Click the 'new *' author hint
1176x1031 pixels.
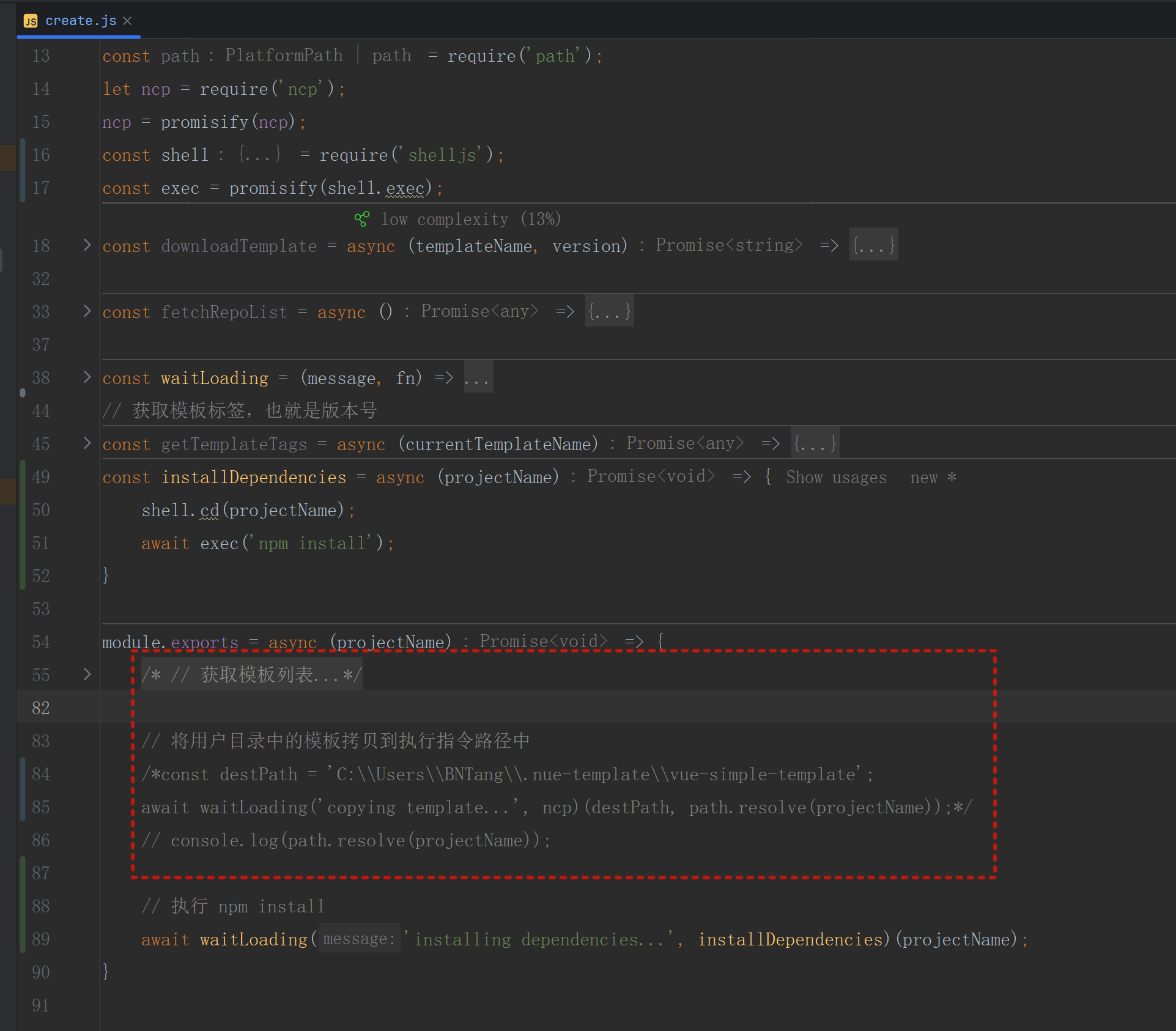pos(933,478)
